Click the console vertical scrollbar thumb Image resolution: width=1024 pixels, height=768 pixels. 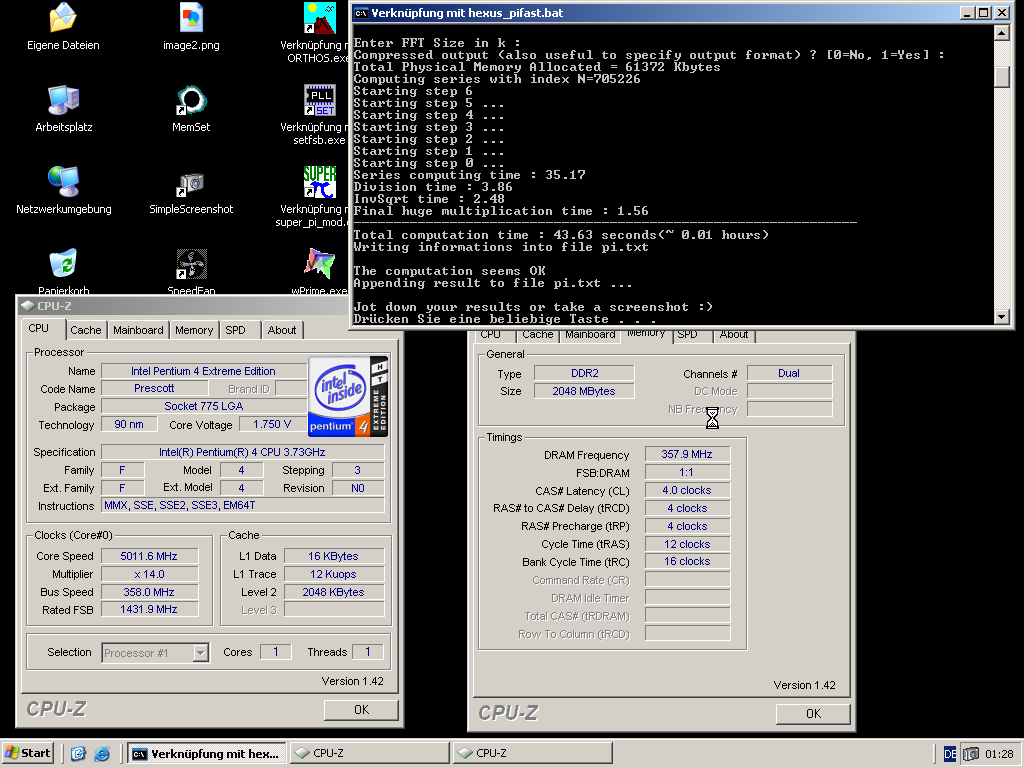(x=1002, y=76)
